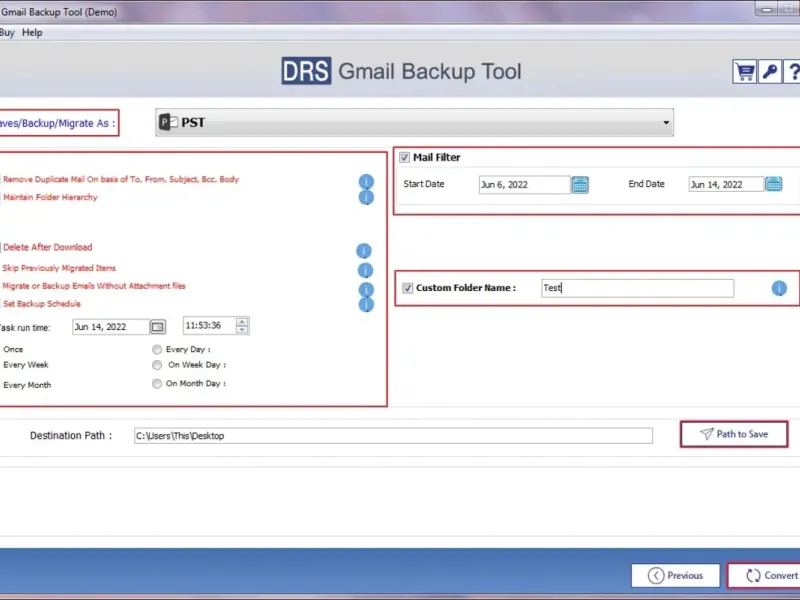Click Delete After Download option text
The image size is (800, 600).
[47, 247]
